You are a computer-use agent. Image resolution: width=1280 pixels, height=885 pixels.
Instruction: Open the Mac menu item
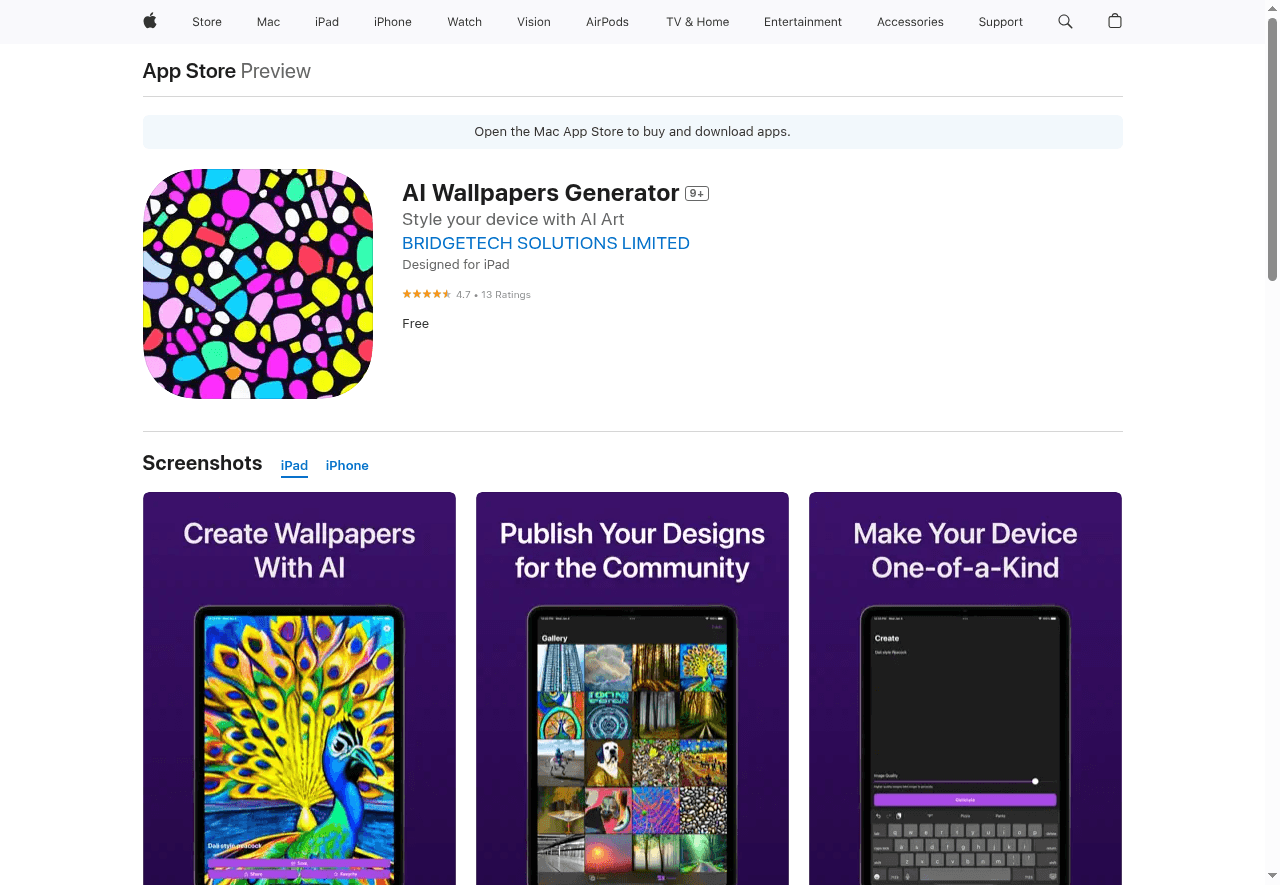tap(268, 21)
